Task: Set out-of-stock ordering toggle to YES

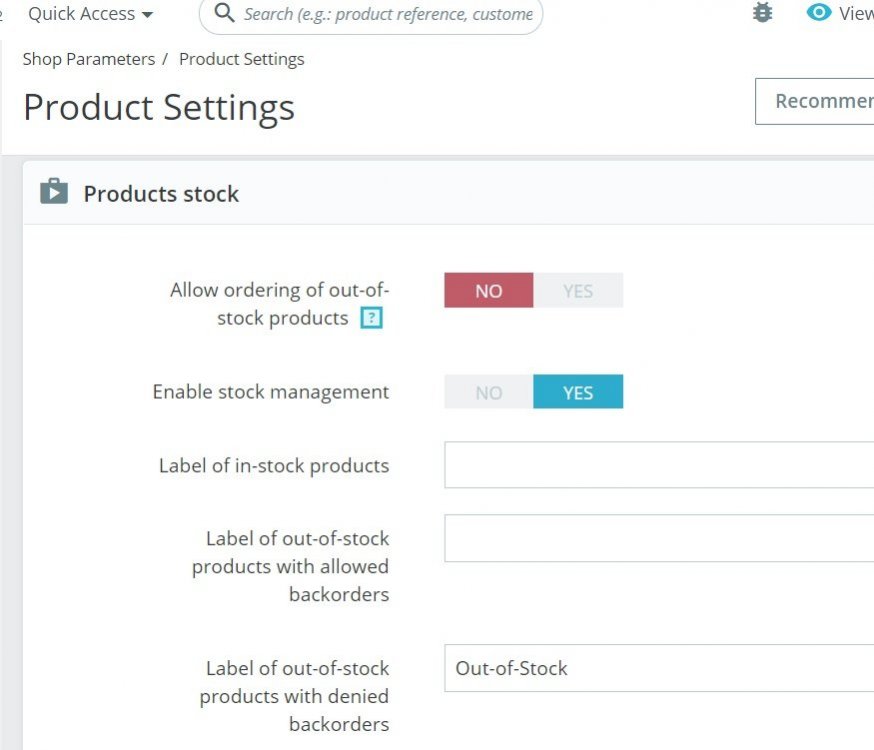Action: tap(578, 291)
